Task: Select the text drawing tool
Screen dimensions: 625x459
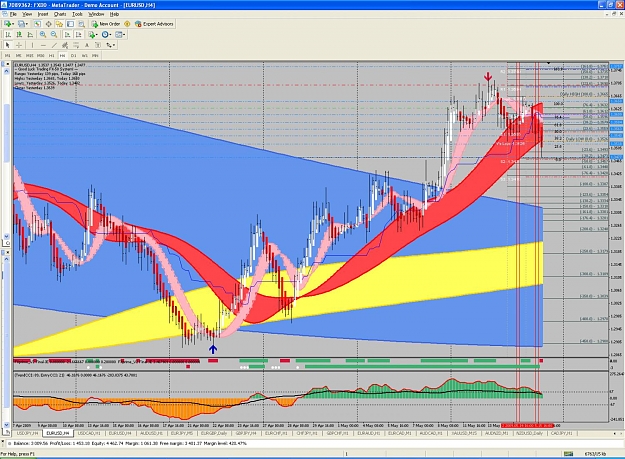Action: pos(87,45)
